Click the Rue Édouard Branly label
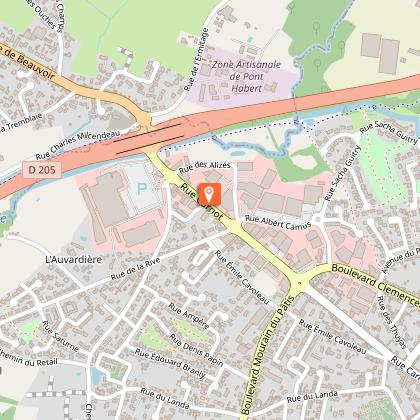Screen dimensions: 420x420 (x=170, y=363)
